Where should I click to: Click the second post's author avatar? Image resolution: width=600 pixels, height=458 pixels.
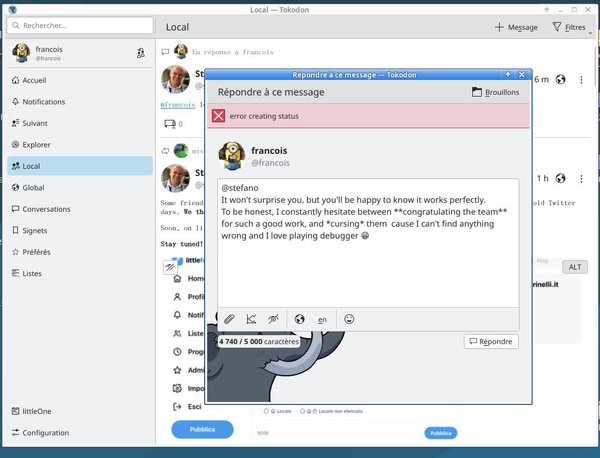point(175,178)
